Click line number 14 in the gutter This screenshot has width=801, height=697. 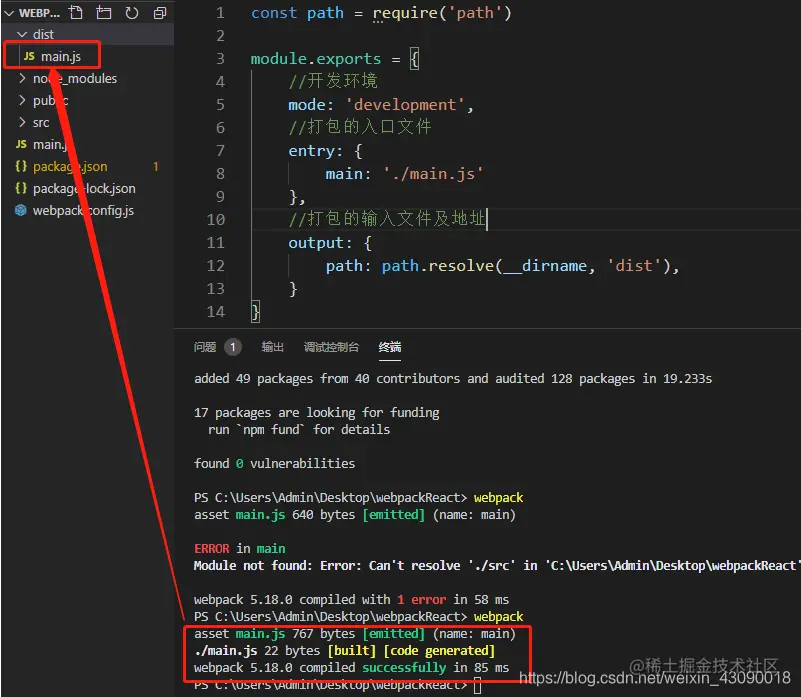click(216, 312)
